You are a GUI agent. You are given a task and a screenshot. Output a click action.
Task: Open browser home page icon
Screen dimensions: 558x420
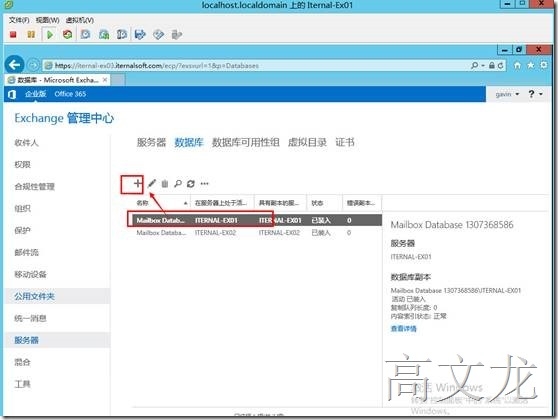517,65
